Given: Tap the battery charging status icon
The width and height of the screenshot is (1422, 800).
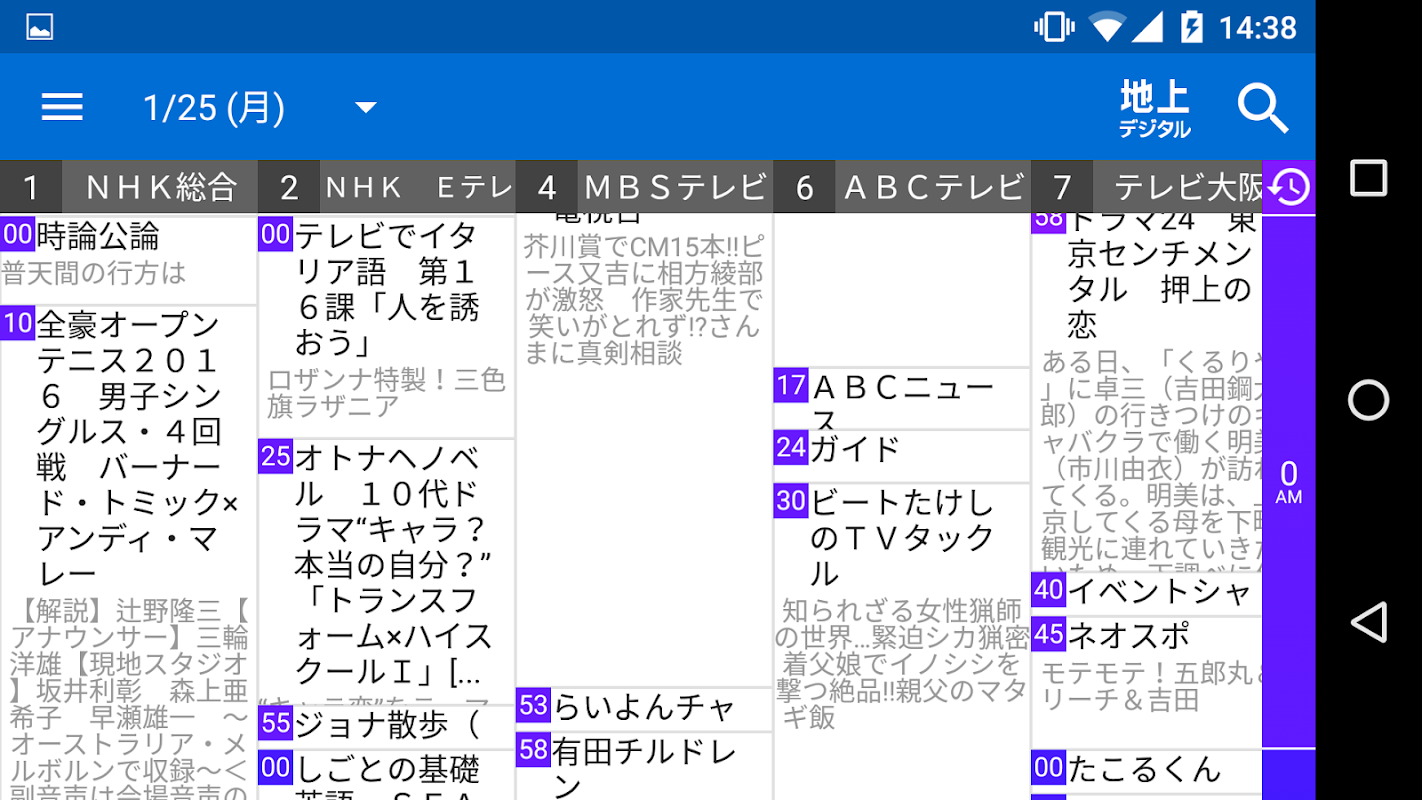Looking at the screenshot, I should [x=1191, y=27].
